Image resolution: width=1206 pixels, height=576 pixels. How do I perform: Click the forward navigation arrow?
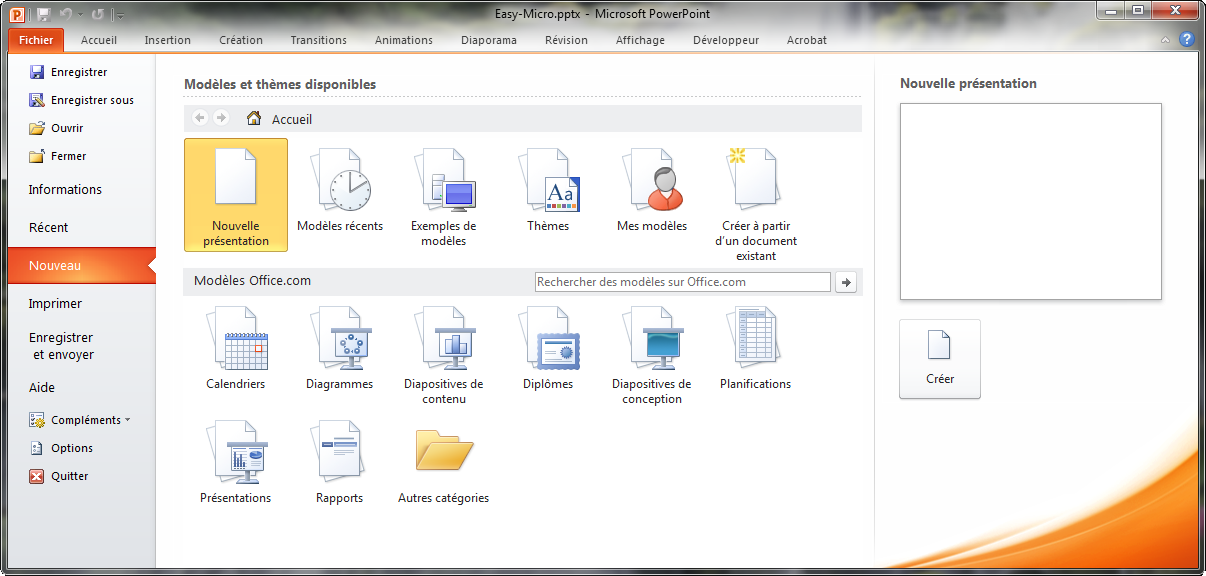pyautogui.click(x=221, y=118)
